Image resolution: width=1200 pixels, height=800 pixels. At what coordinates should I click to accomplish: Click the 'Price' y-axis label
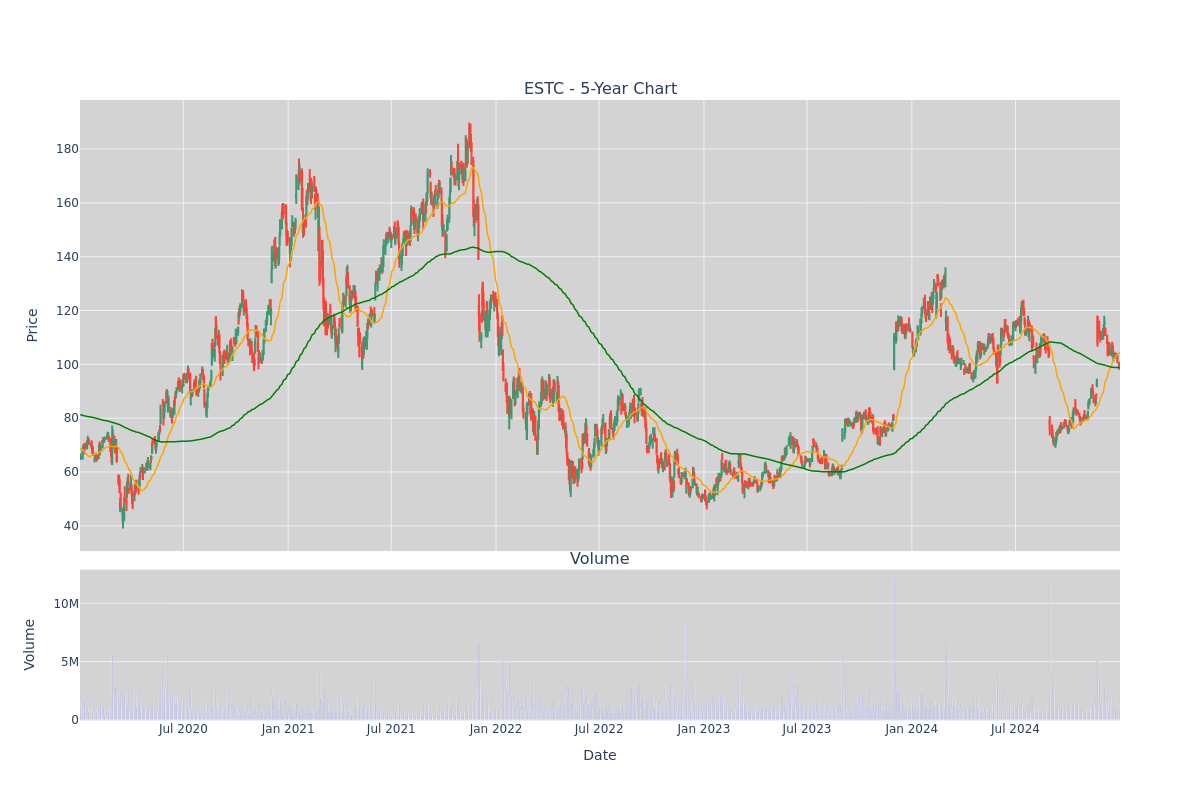tap(33, 325)
